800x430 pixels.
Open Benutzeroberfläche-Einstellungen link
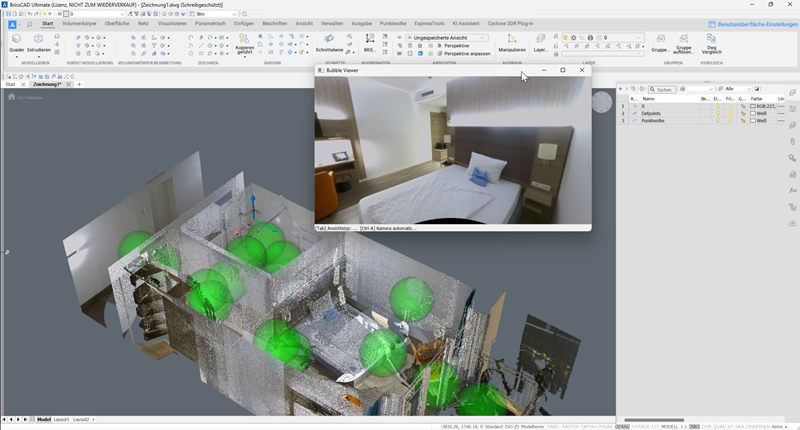[x=753, y=24]
